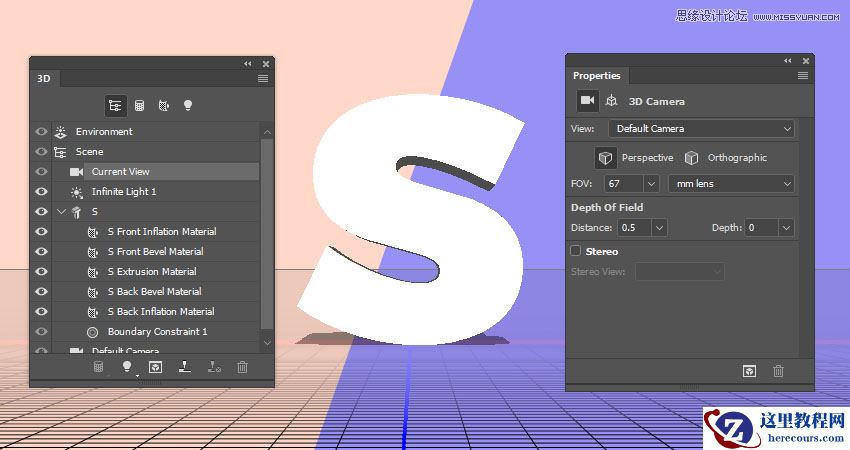This screenshot has width=850, height=450.
Task: Filter 3D panel by materials
Action: (164, 105)
